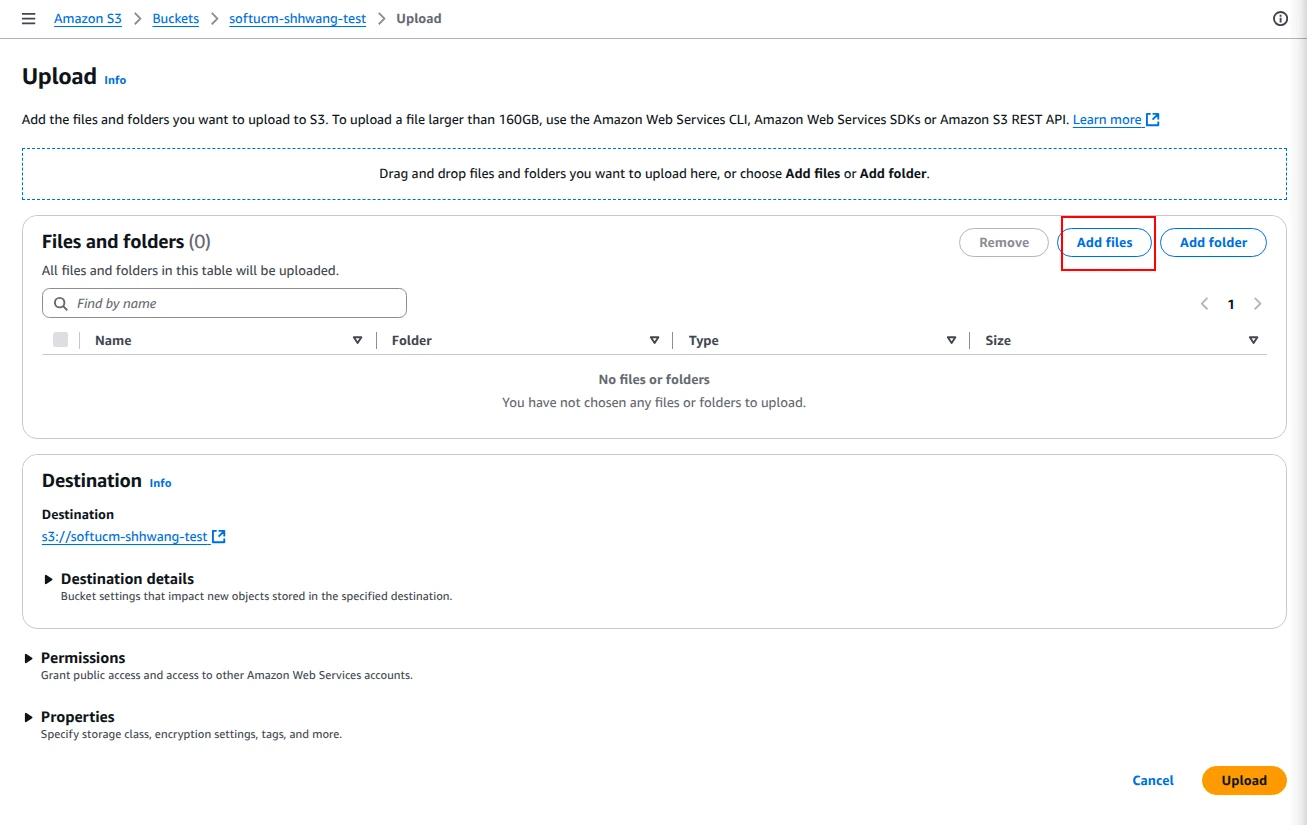Click the Add folder button
Viewport: 1307px width, 825px height.
[1213, 243]
